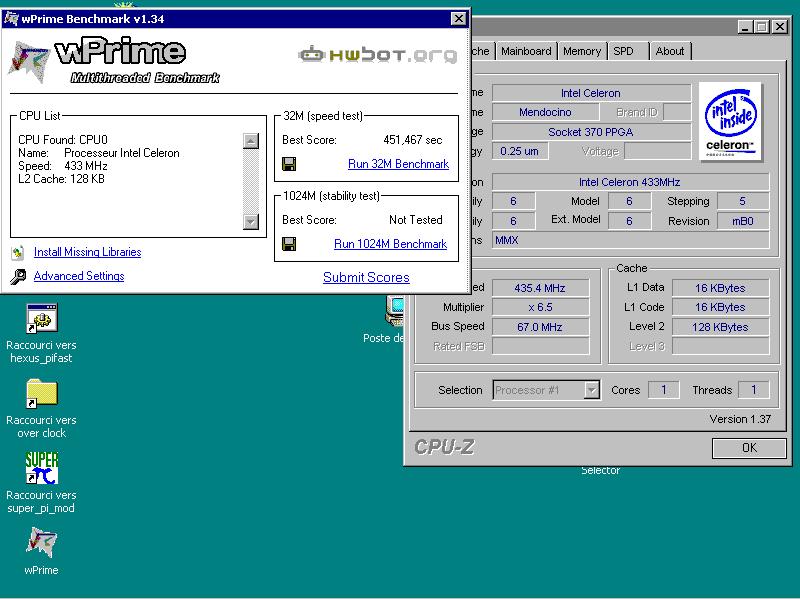Click the save icon beside Run 32M Benchmark
The image size is (800, 600).
[x=289, y=164]
